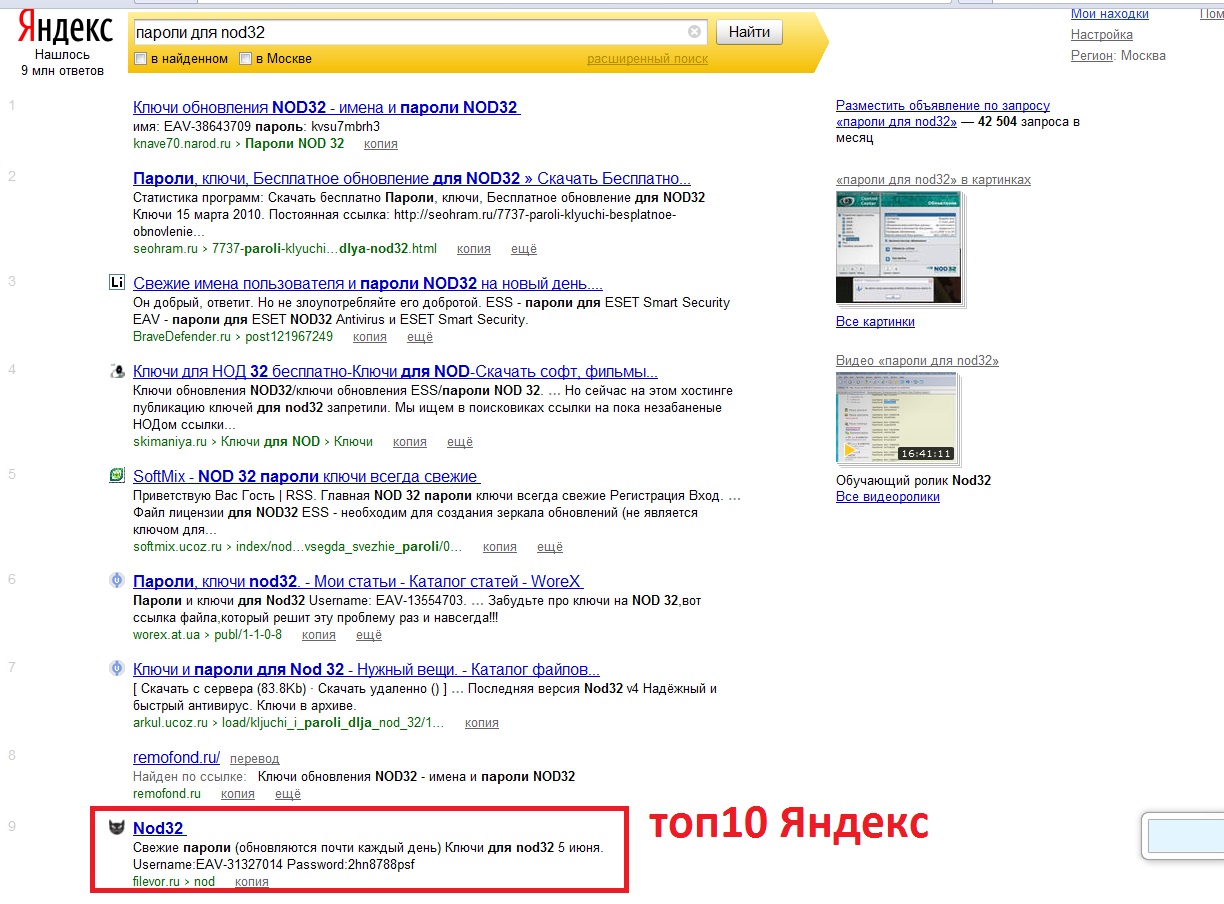Viewport: 1224px width, 904px height.
Task: Open 'Ключи обновления NOD32 - имена и пароли' result
Action: (326, 107)
